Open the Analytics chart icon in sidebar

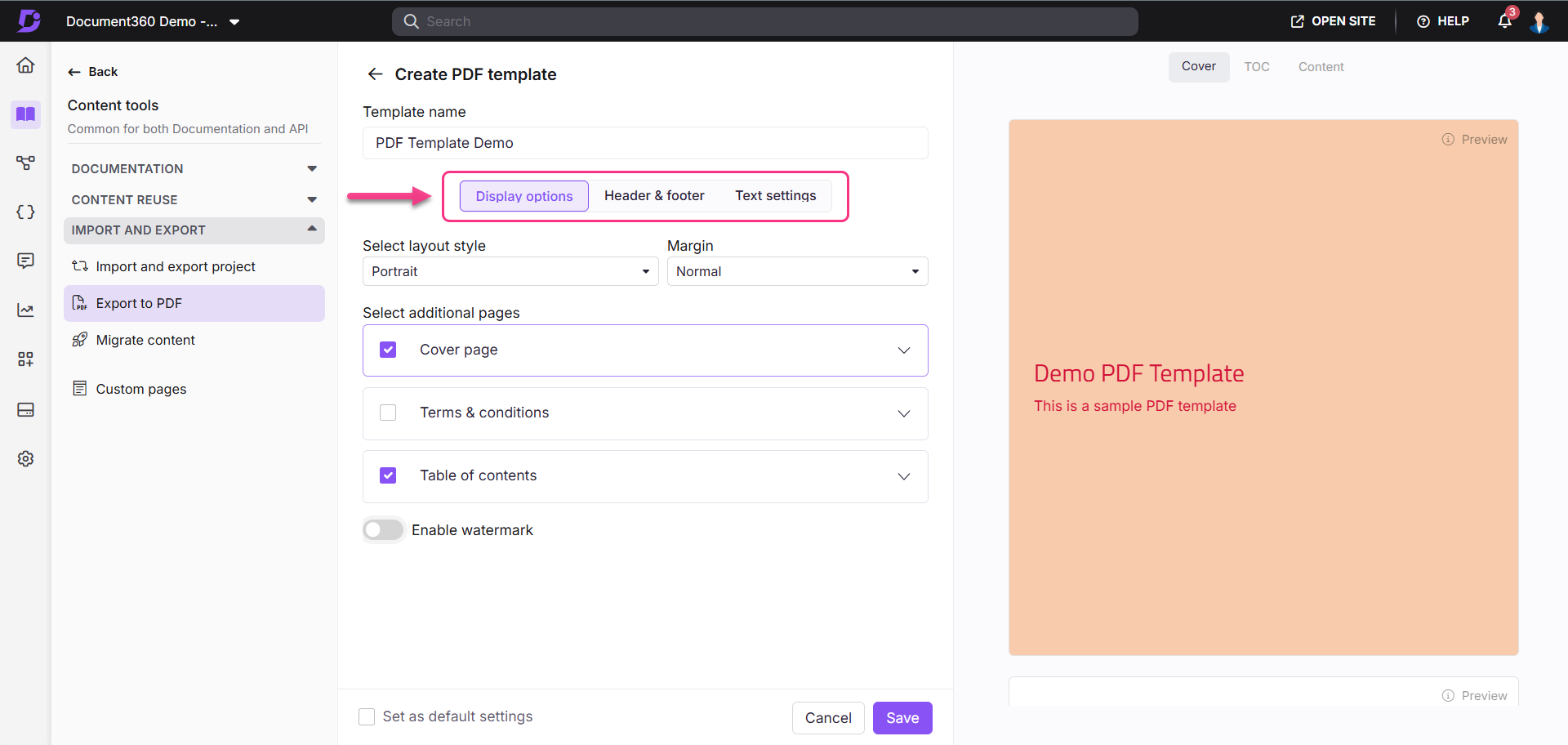point(25,310)
